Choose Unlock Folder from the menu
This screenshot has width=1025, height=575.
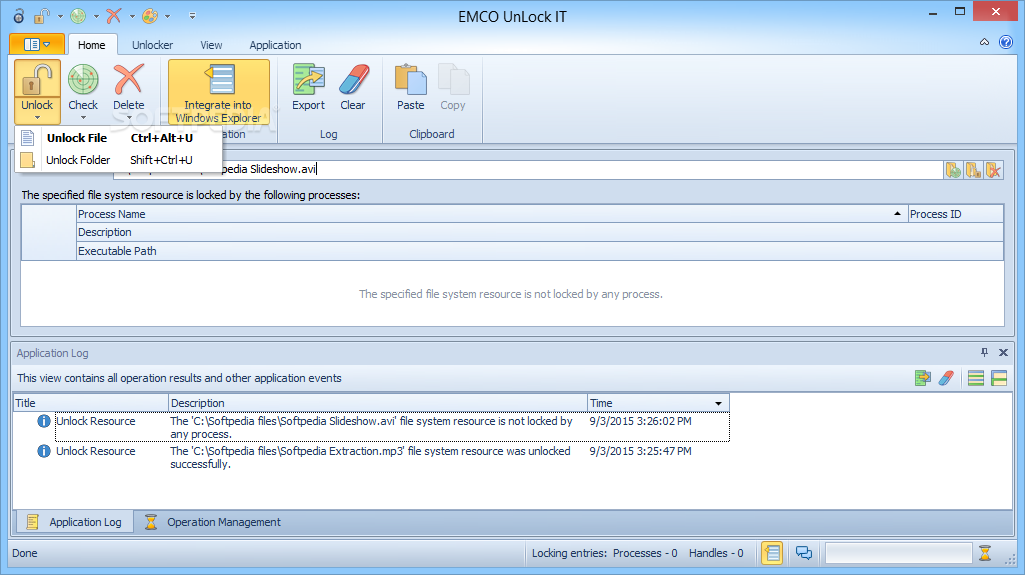(118, 160)
